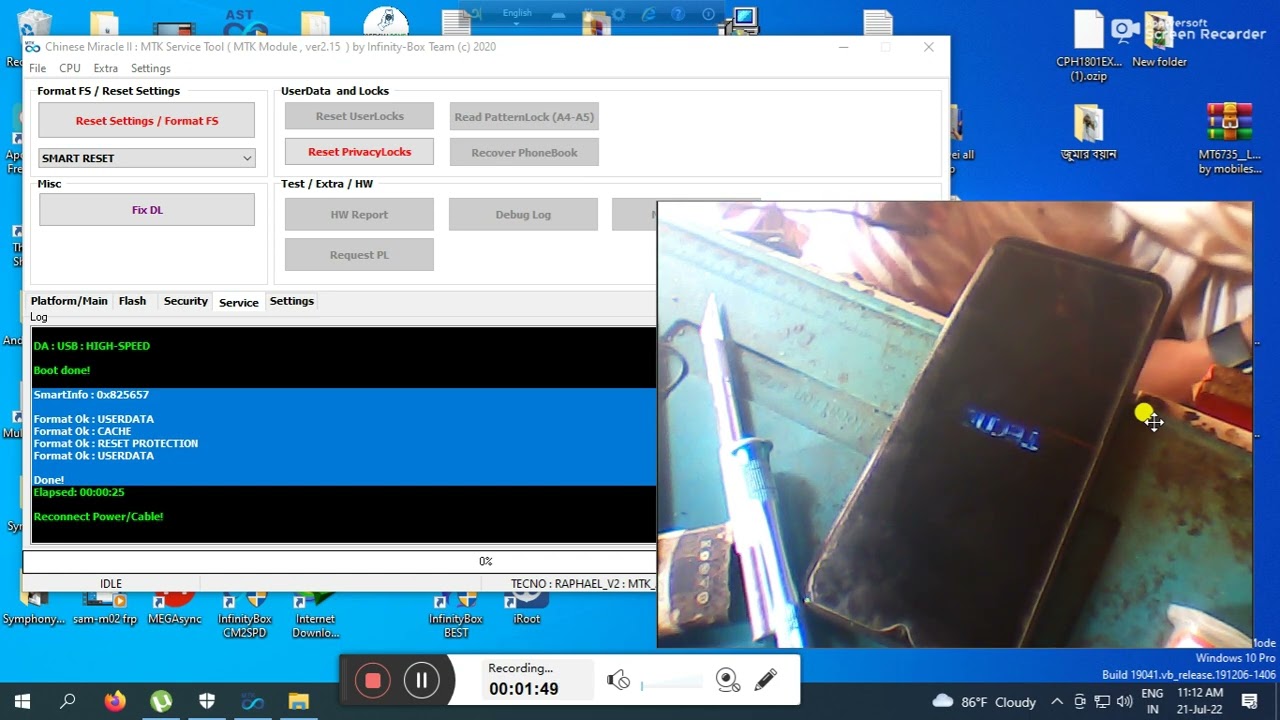Open Windows Security shield in taskbar
The width and height of the screenshot is (1280, 720).
pos(207,701)
